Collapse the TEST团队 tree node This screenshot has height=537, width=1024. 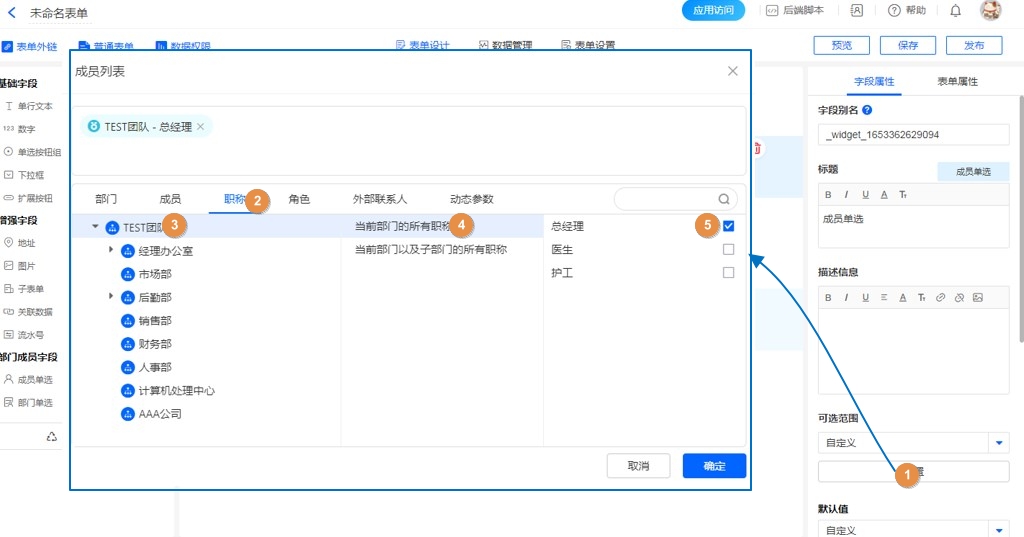tap(96, 227)
